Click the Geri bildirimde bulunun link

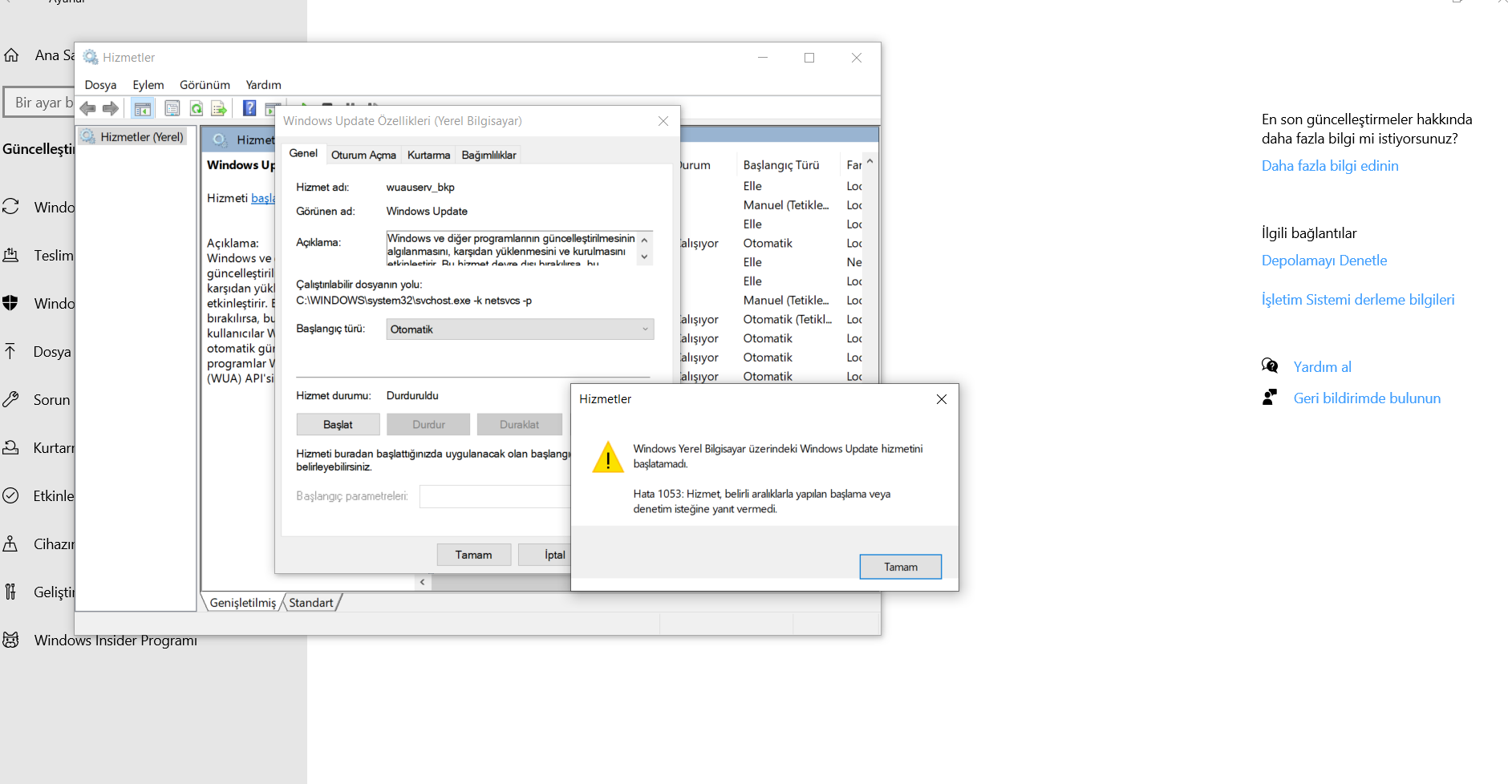1367,398
